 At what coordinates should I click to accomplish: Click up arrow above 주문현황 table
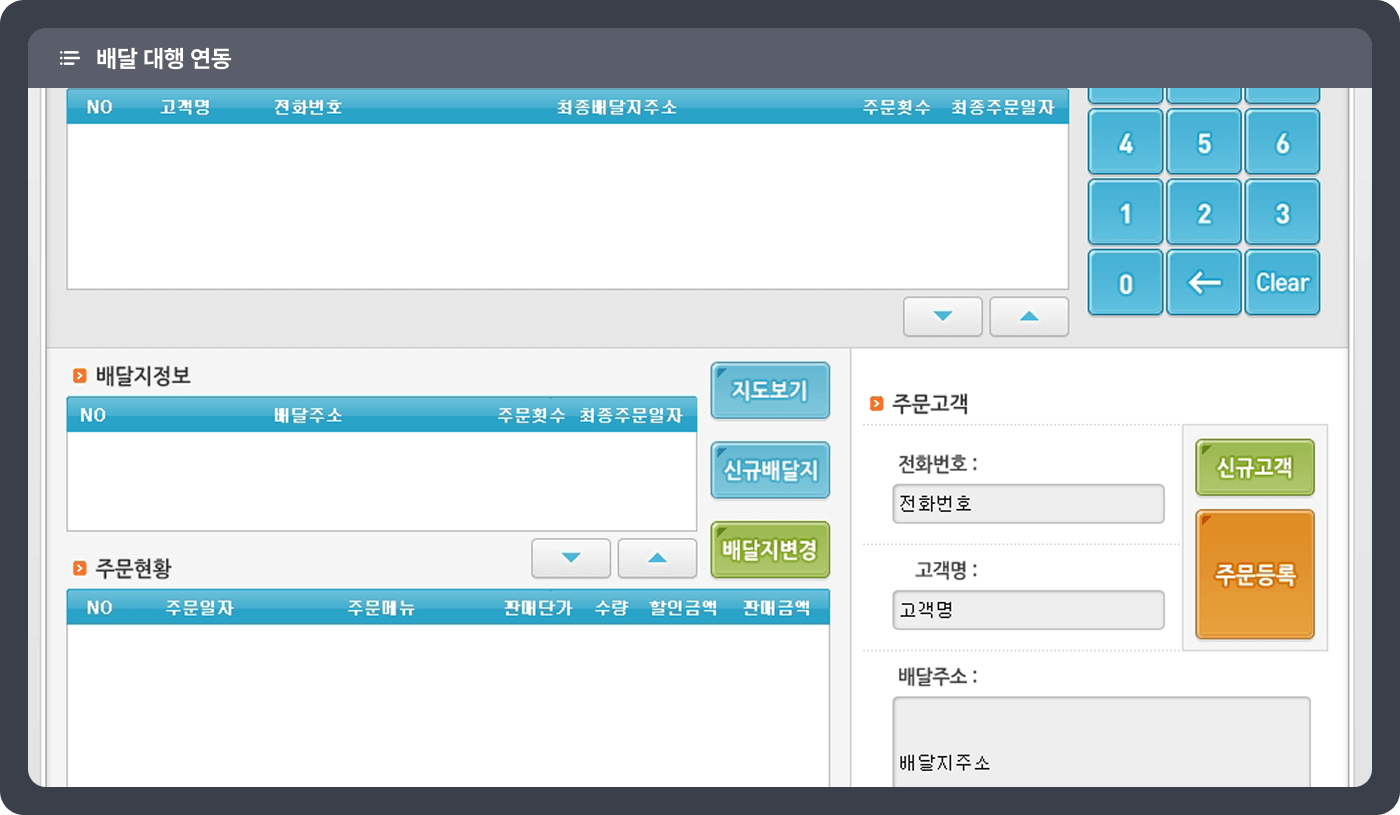point(657,558)
